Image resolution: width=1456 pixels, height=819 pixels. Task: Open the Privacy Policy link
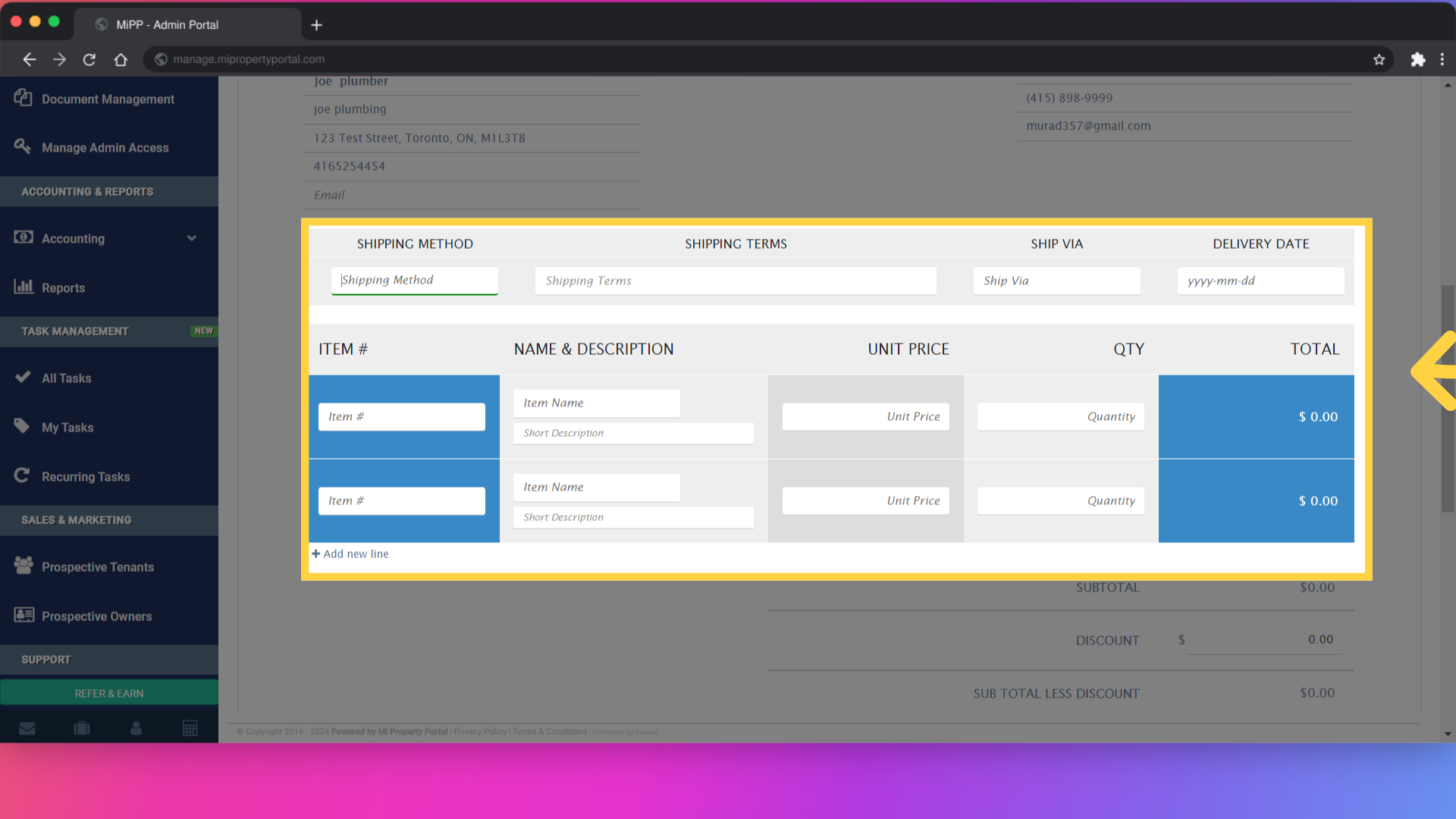click(x=480, y=732)
